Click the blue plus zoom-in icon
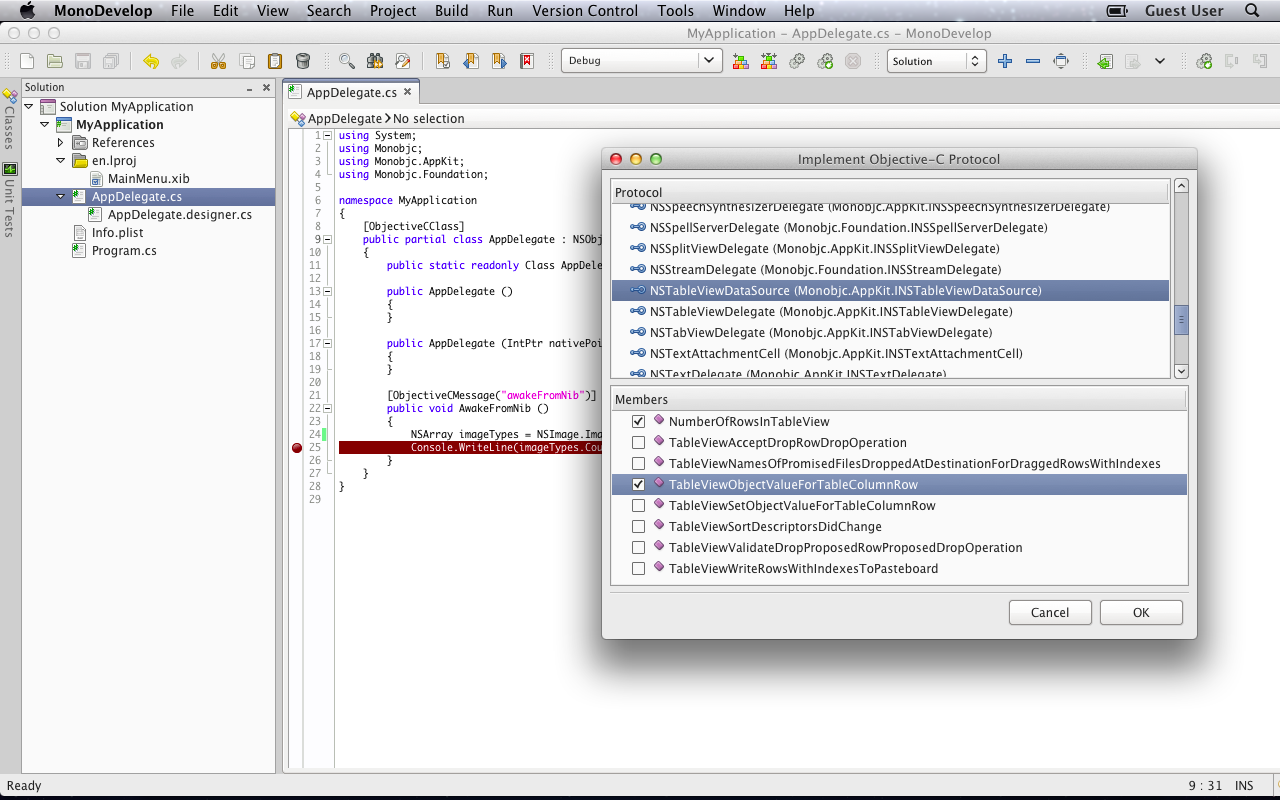Screen dimensions: 1280x800 click(x=1005, y=61)
